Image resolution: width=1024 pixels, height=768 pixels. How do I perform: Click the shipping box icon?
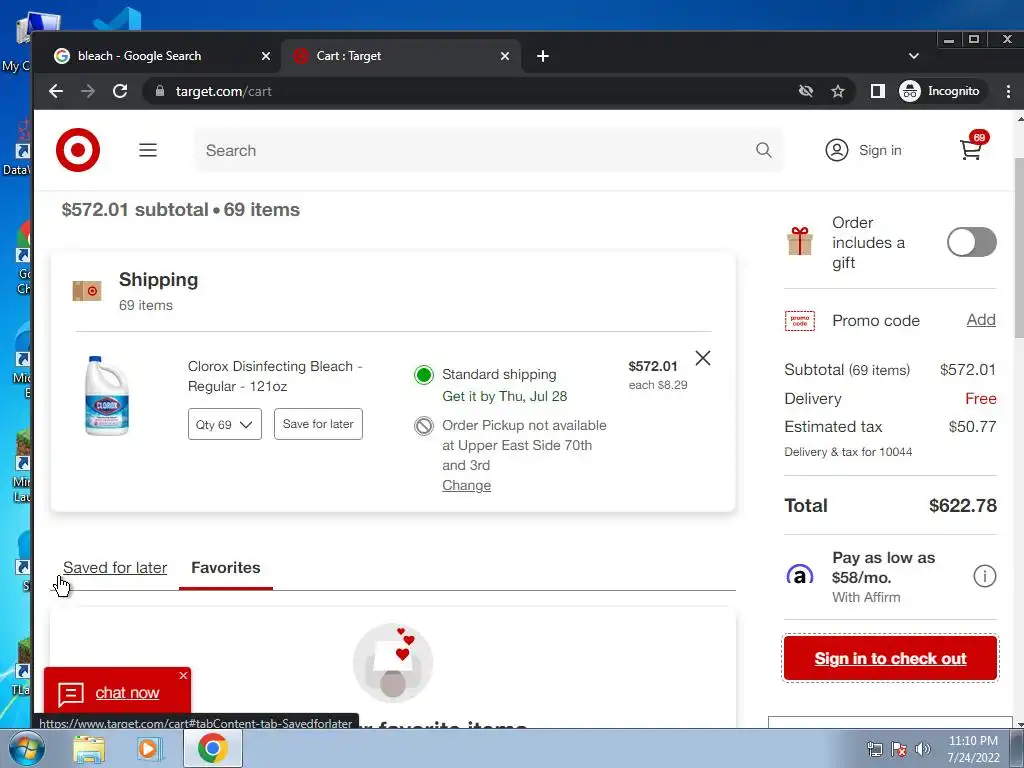87,291
